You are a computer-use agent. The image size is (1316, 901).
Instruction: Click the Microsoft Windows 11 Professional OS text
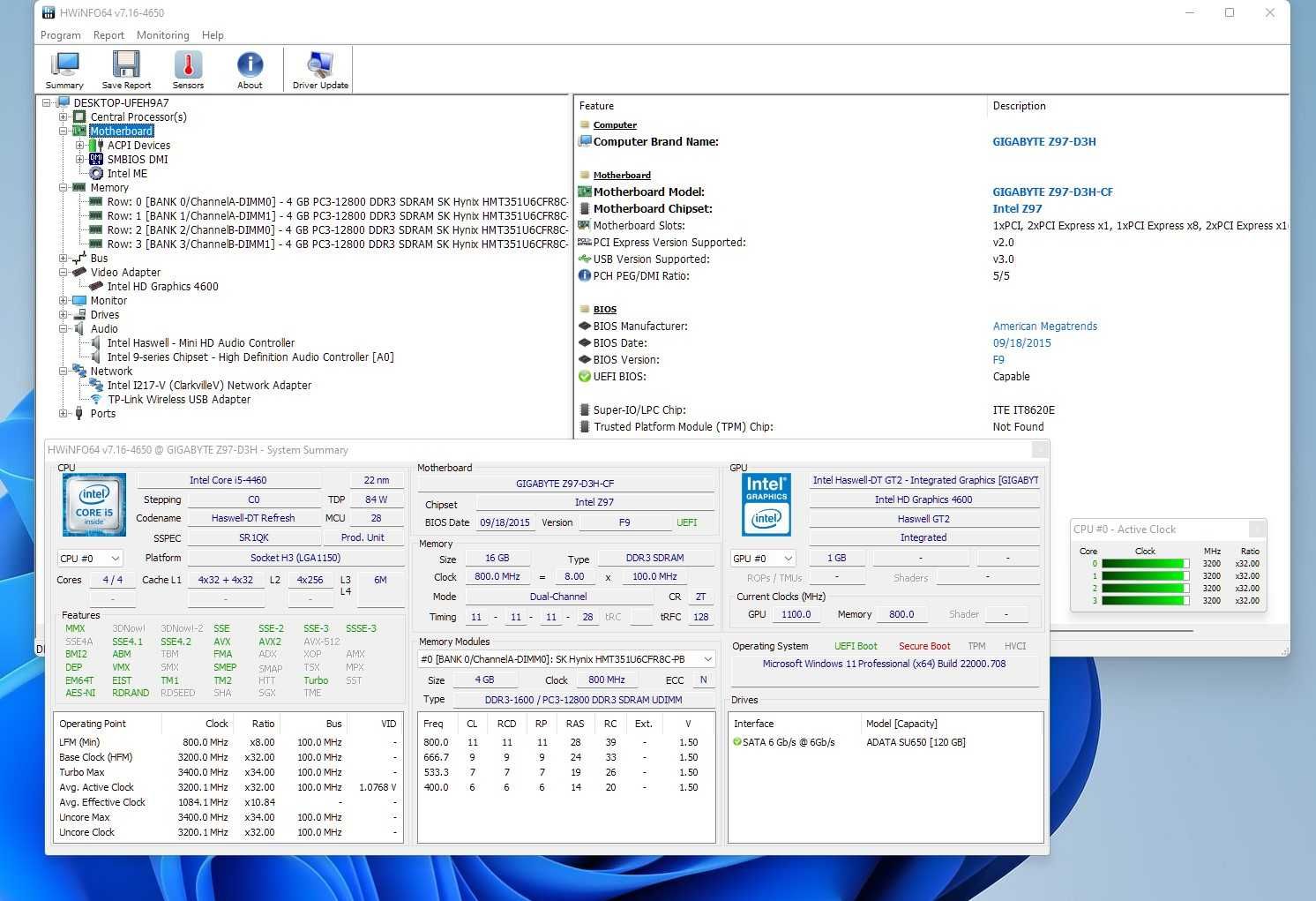point(884,664)
